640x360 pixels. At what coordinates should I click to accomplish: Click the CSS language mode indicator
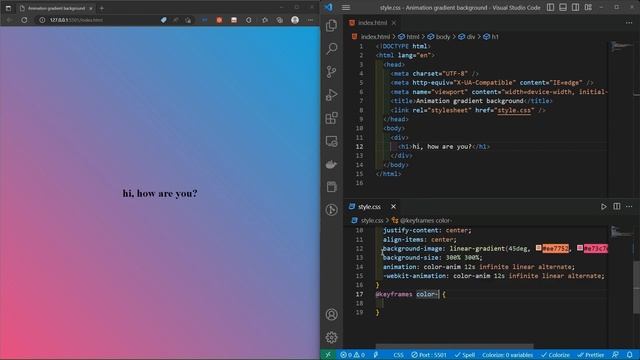click(398, 355)
